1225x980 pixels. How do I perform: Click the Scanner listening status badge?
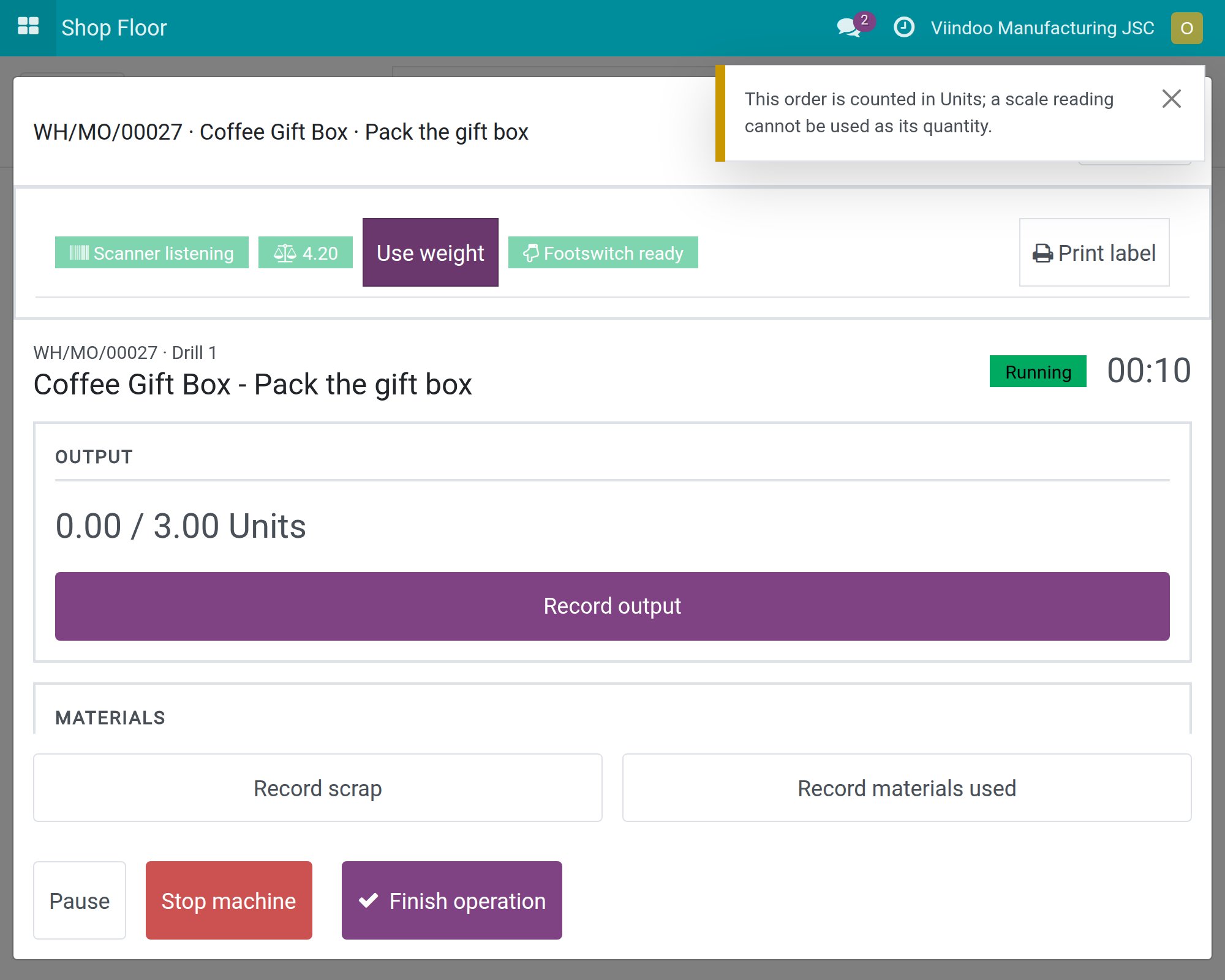point(152,252)
